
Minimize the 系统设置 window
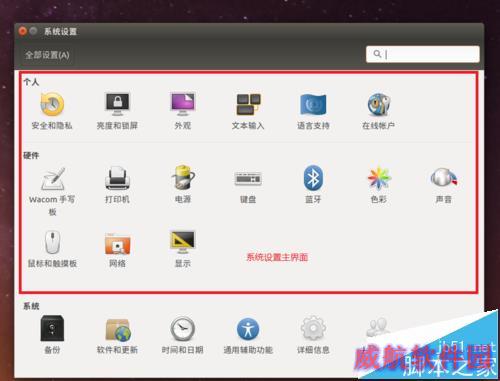[33, 31]
